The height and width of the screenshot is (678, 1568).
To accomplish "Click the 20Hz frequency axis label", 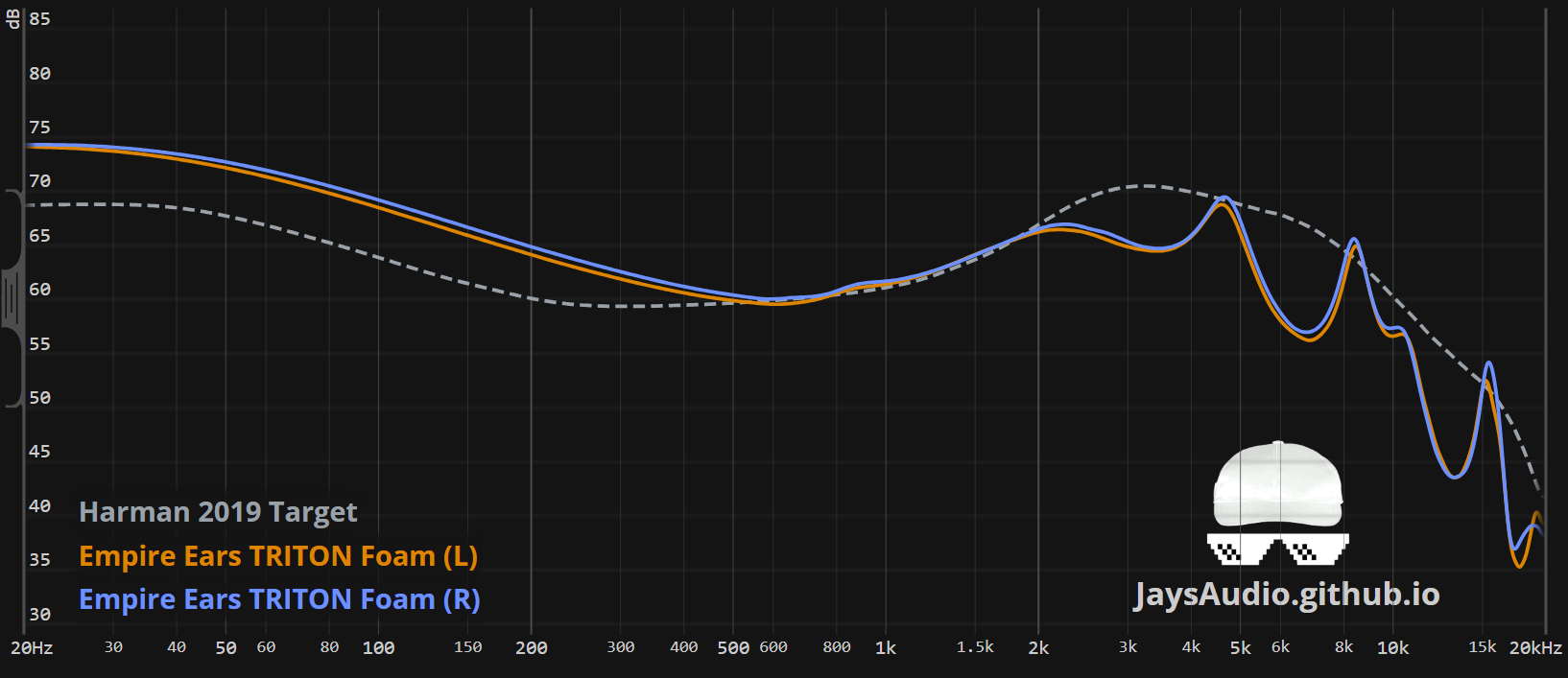I will pos(32,648).
